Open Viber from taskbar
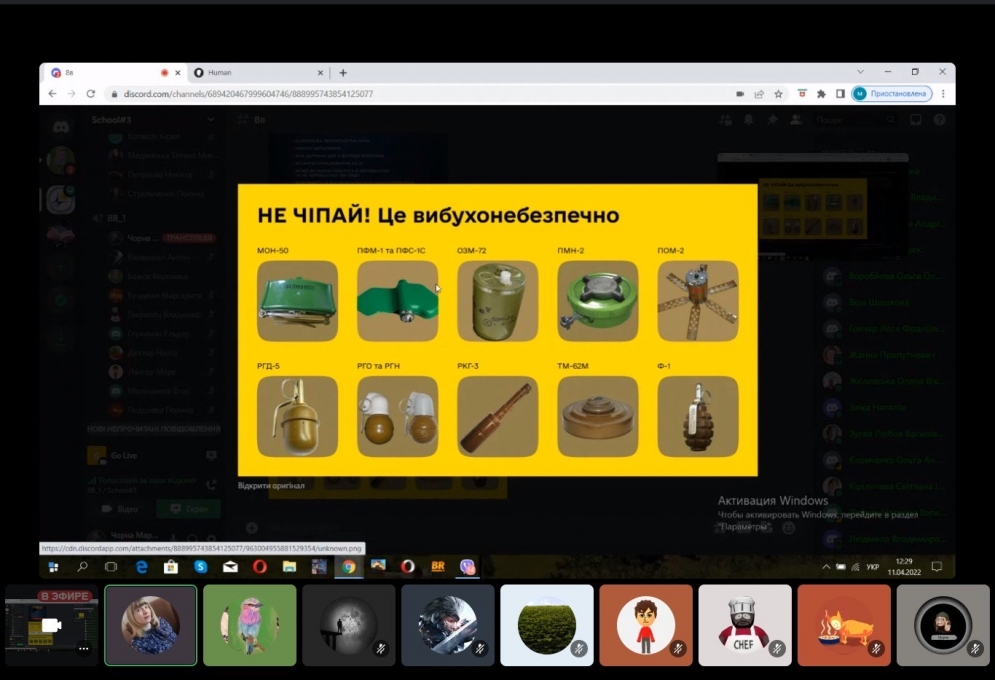Image resolution: width=995 pixels, height=680 pixels. (468, 567)
